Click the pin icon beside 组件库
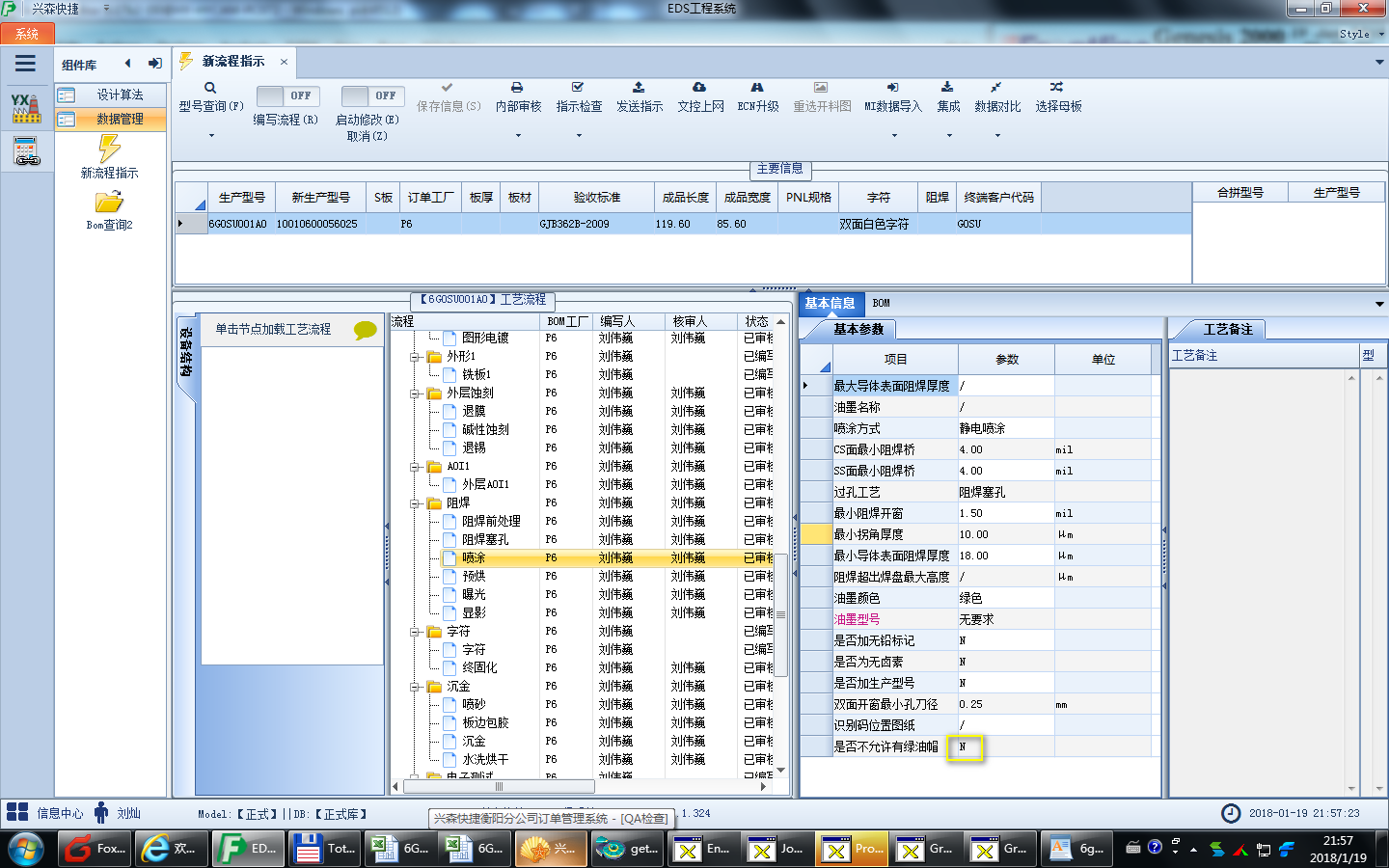 [154, 64]
